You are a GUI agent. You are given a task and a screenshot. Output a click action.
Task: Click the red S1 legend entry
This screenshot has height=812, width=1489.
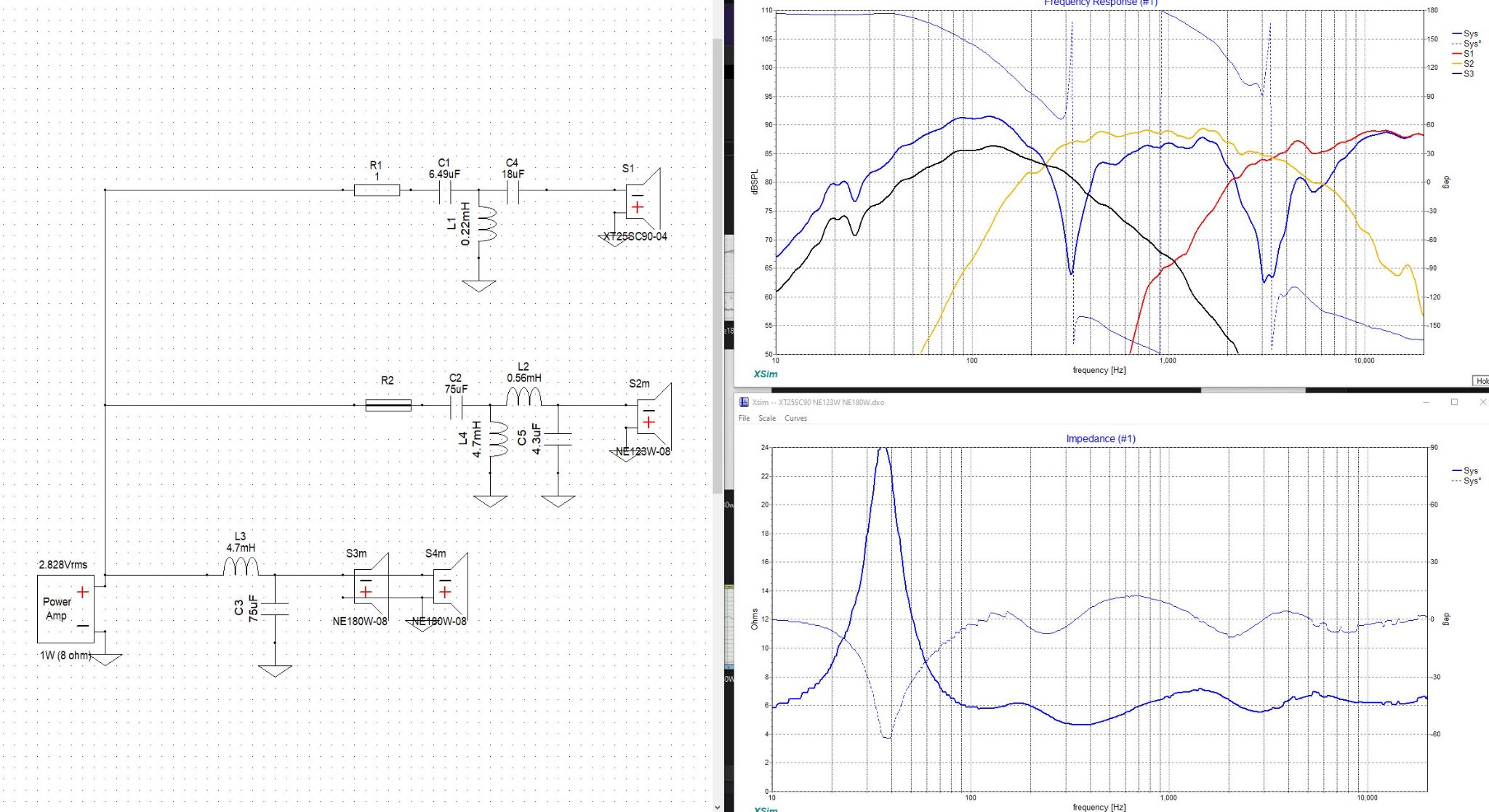click(x=1463, y=53)
